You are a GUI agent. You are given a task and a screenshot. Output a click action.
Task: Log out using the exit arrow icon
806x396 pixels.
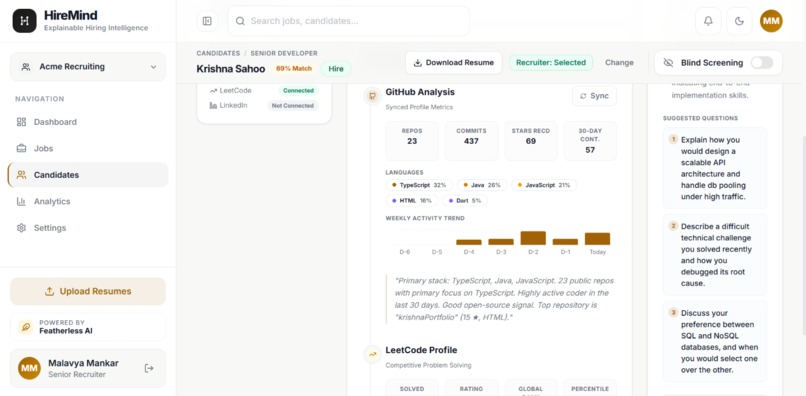click(x=149, y=368)
